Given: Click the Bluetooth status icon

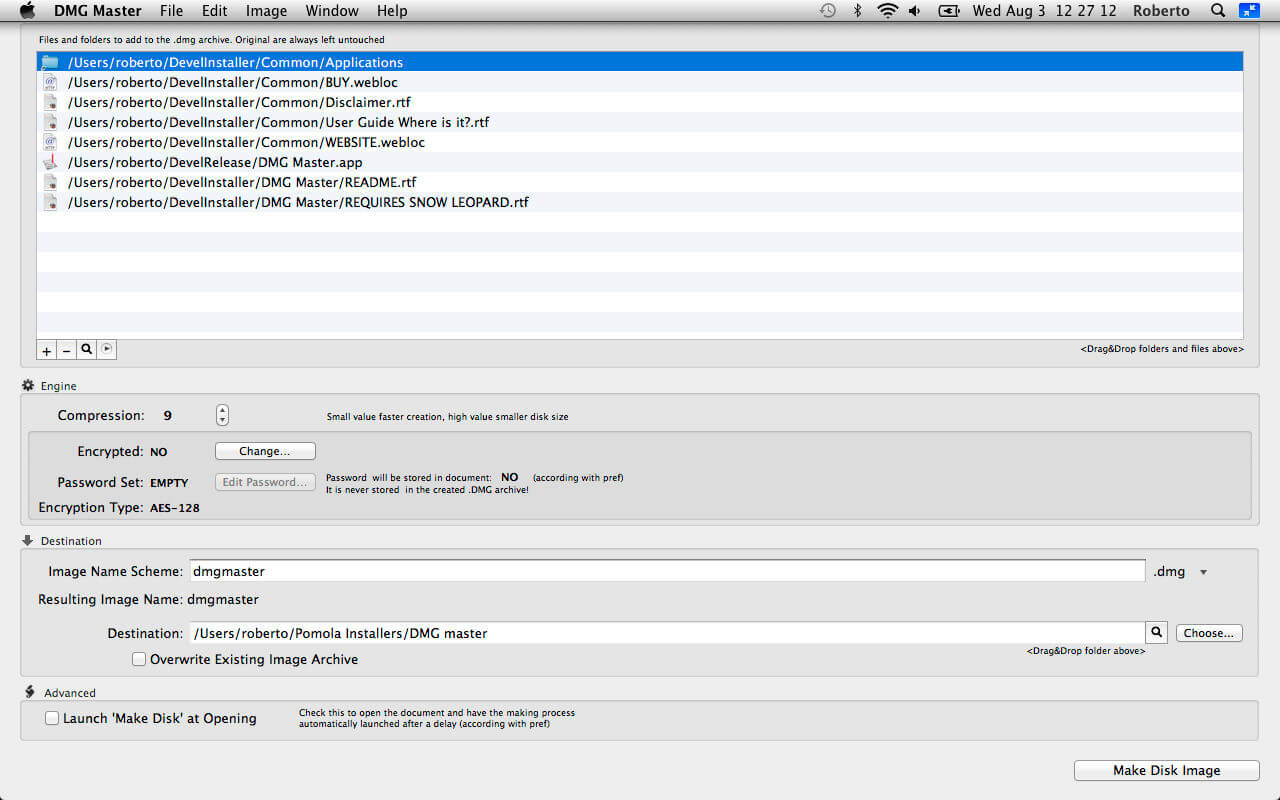Looking at the screenshot, I should (x=857, y=11).
